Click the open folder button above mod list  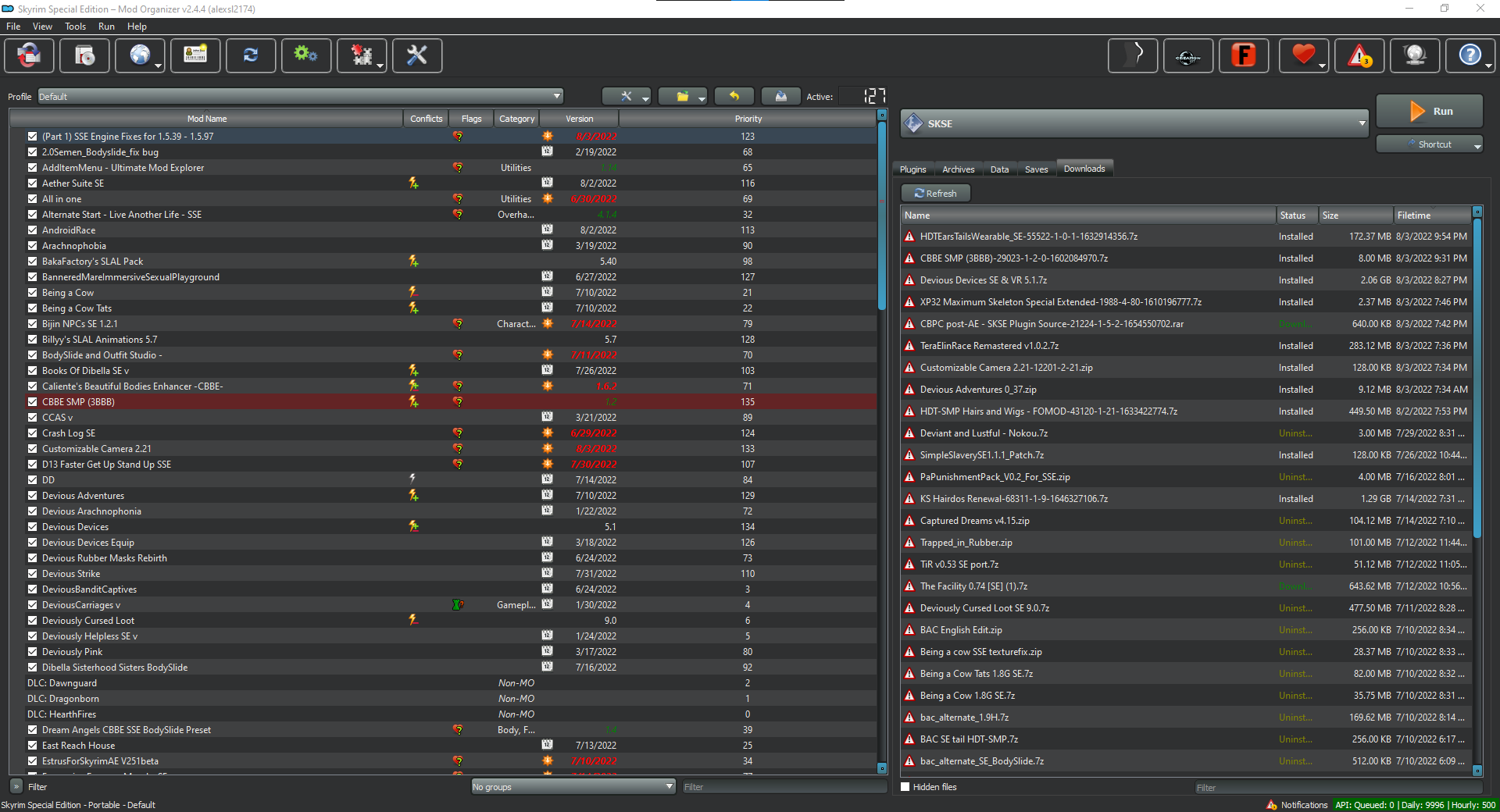[x=683, y=96]
